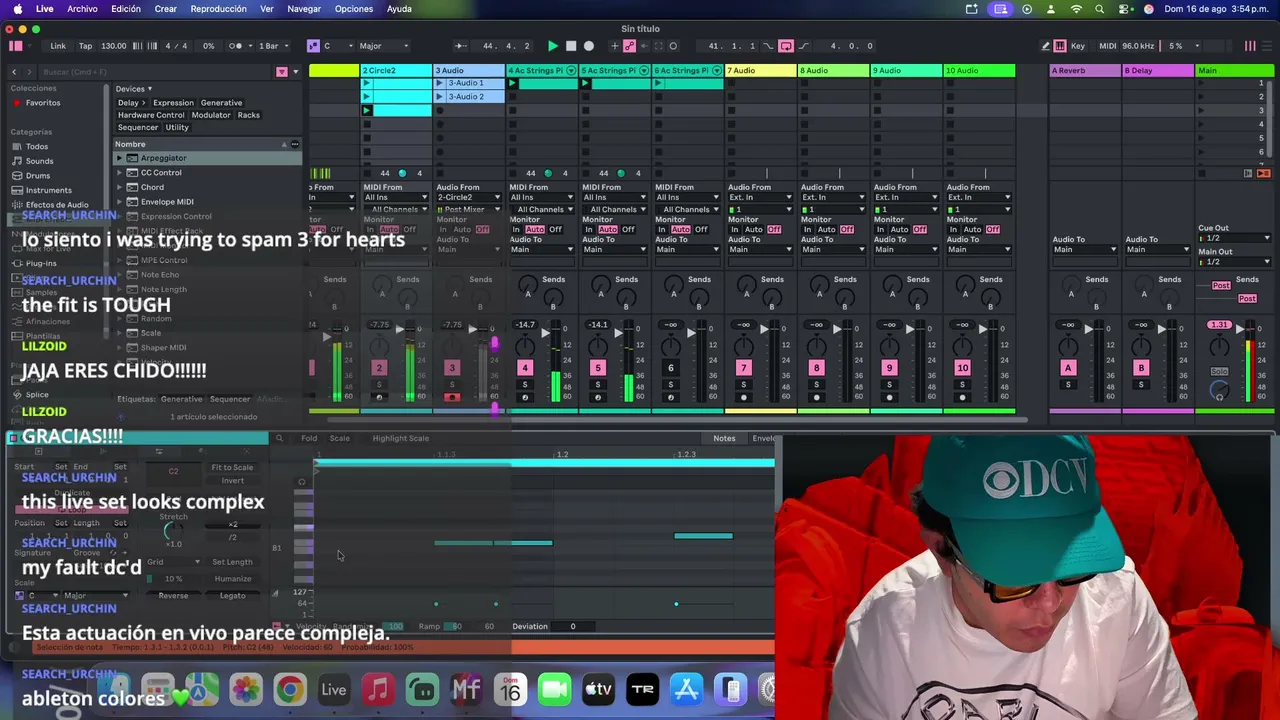Viewport: 1280px width, 720px height.
Task: Select the 7 Audio track header
Action: (x=761, y=71)
